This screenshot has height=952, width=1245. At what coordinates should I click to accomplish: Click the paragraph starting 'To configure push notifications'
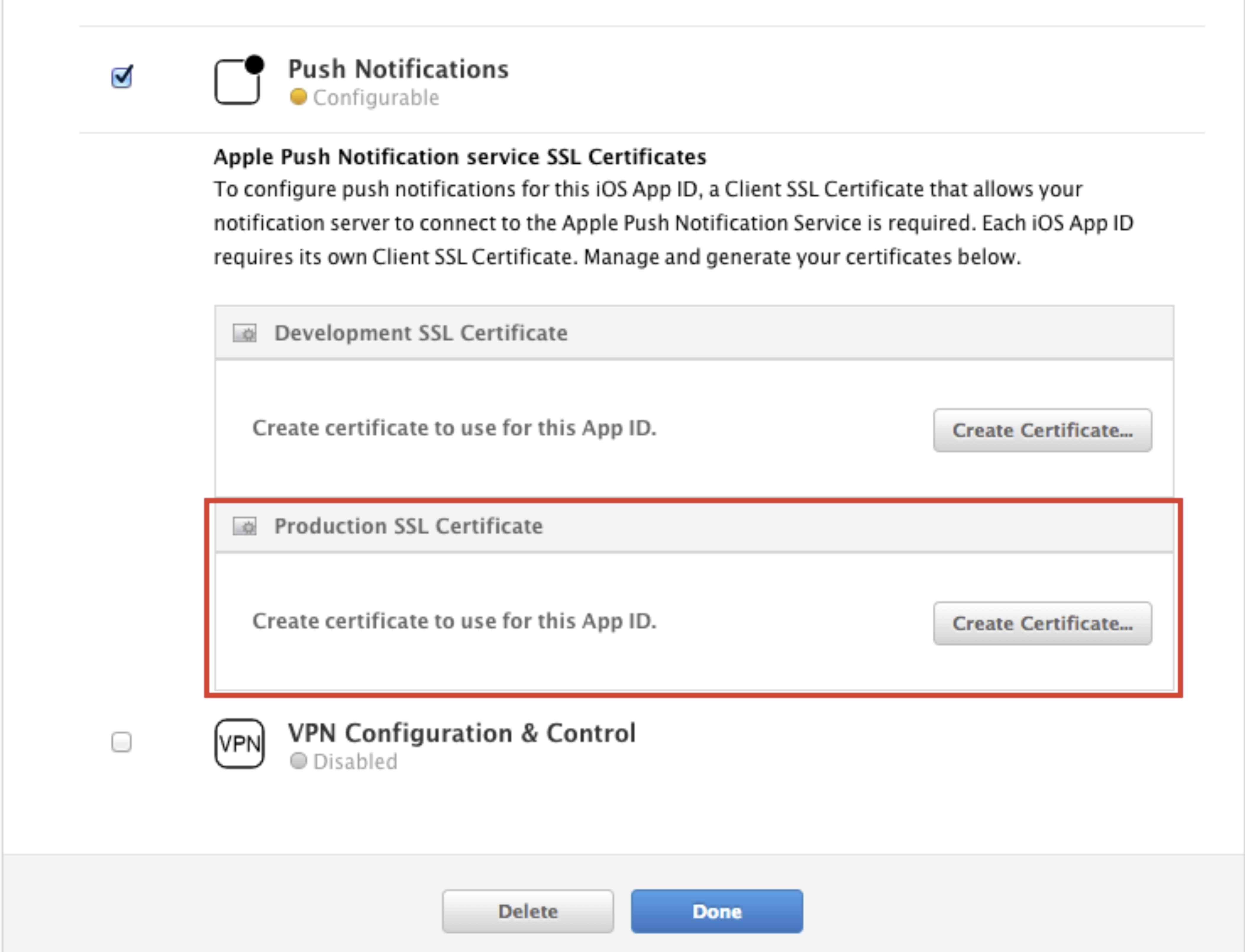(674, 223)
